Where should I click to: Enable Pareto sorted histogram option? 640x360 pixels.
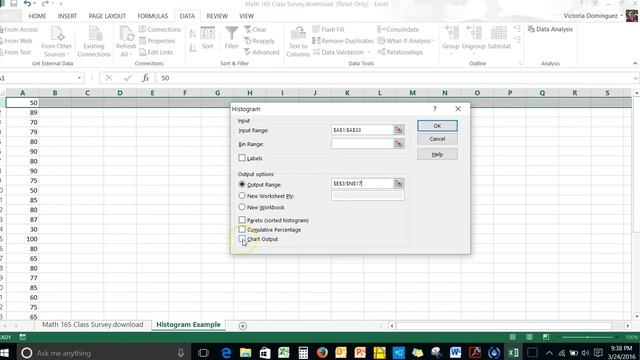[x=242, y=220]
